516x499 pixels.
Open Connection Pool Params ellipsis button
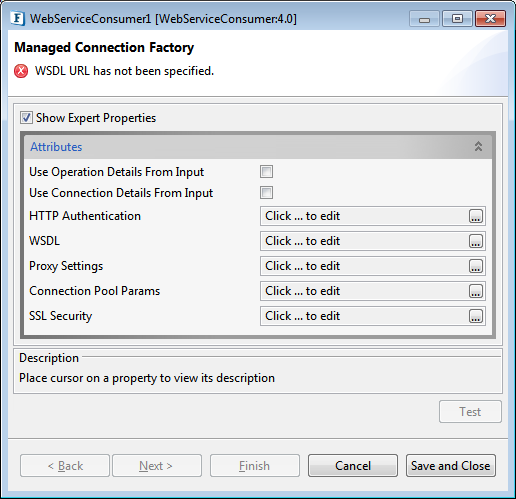pos(476,291)
